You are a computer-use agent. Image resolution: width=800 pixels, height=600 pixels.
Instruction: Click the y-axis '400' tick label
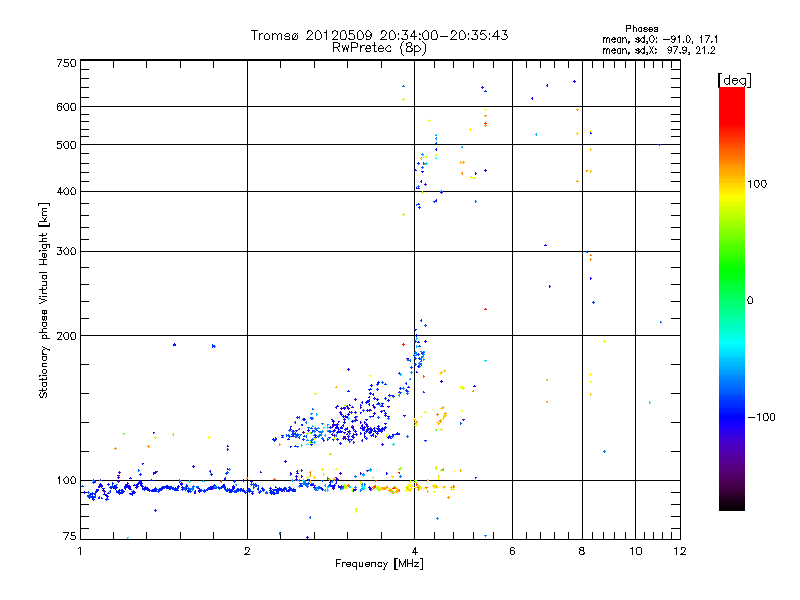(x=66, y=192)
